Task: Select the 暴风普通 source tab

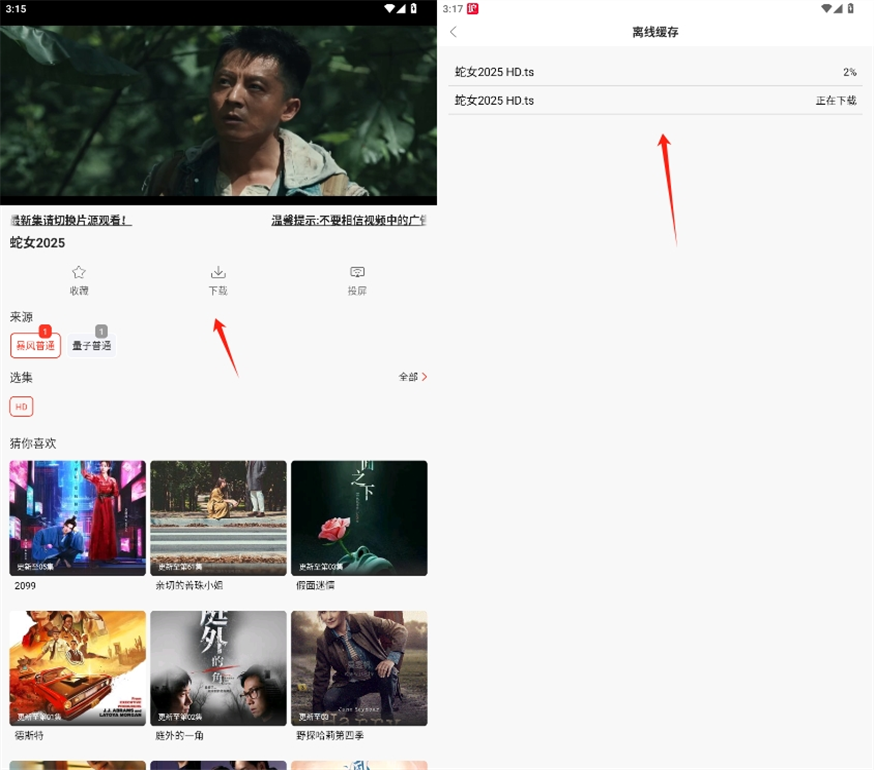Action: coord(35,346)
